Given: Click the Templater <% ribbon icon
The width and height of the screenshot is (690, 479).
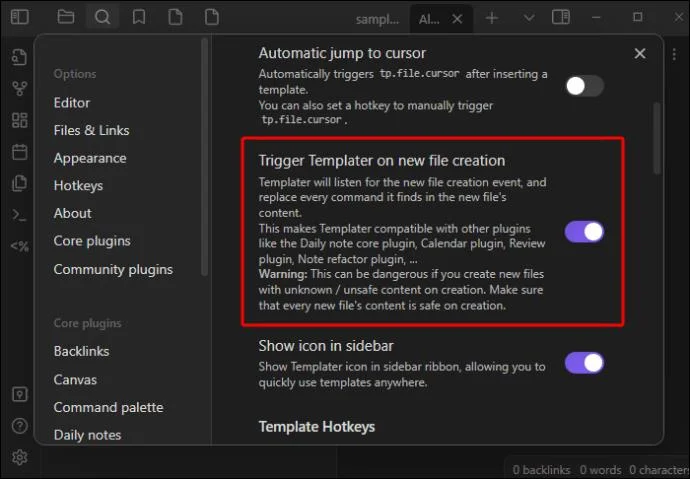Looking at the screenshot, I should click(19, 246).
